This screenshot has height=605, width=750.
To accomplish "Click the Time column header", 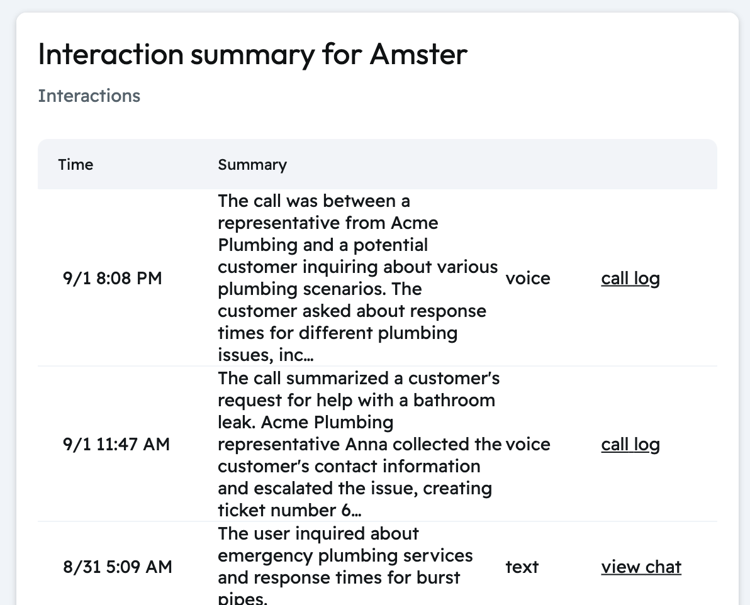I will (x=76, y=165).
